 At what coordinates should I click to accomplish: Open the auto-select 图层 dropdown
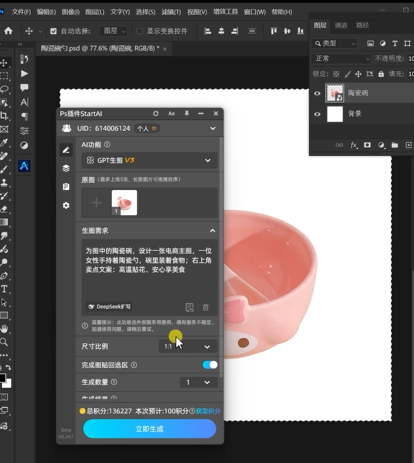(113, 31)
